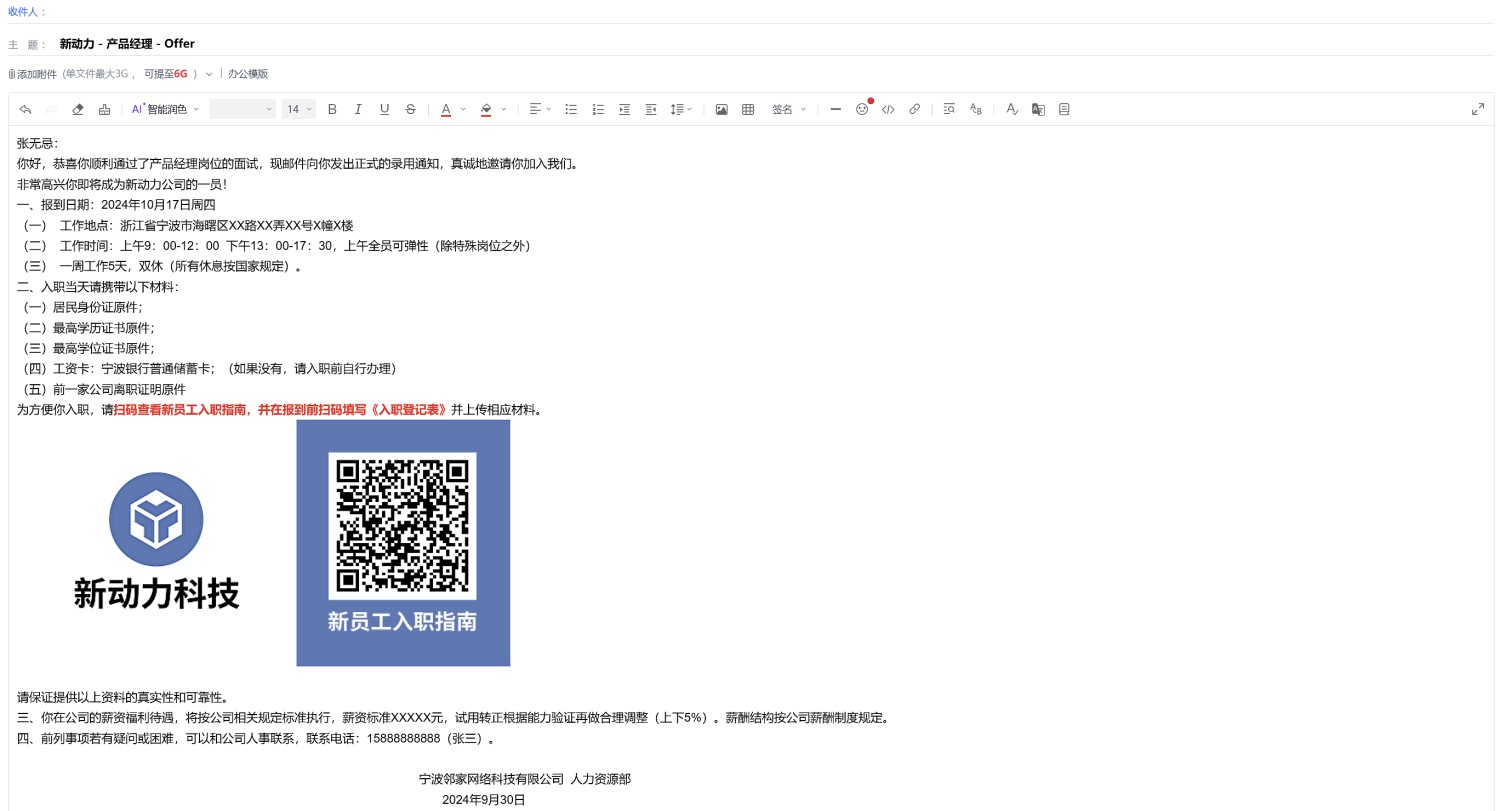Click 添加附件 to attach a file

[33, 74]
